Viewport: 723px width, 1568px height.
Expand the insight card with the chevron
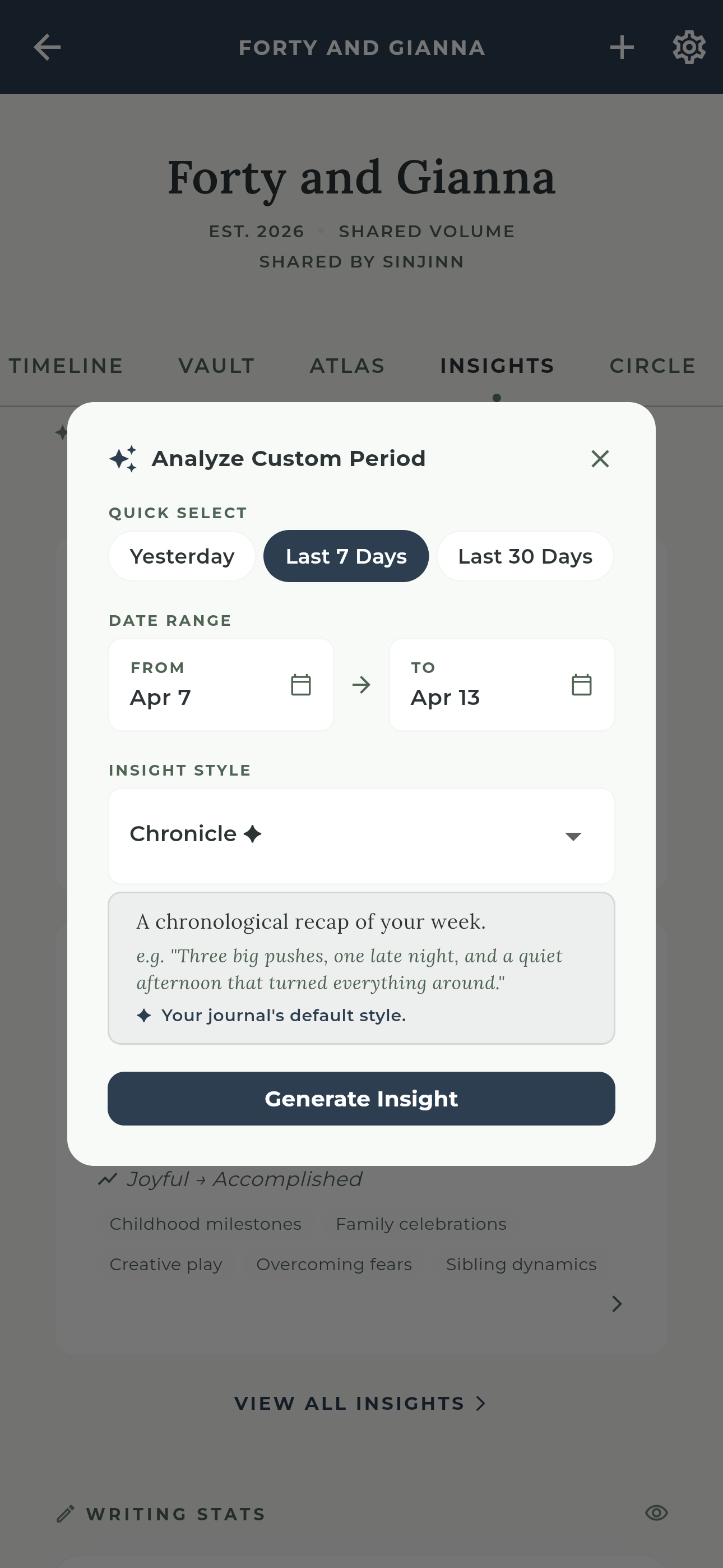[617, 1304]
